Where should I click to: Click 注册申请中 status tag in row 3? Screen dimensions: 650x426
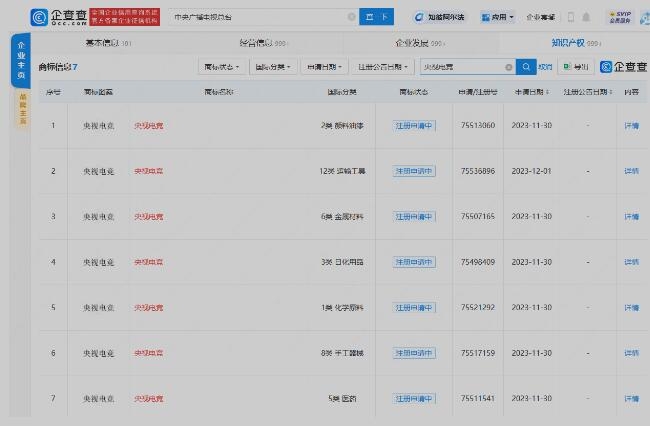[414, 217]
